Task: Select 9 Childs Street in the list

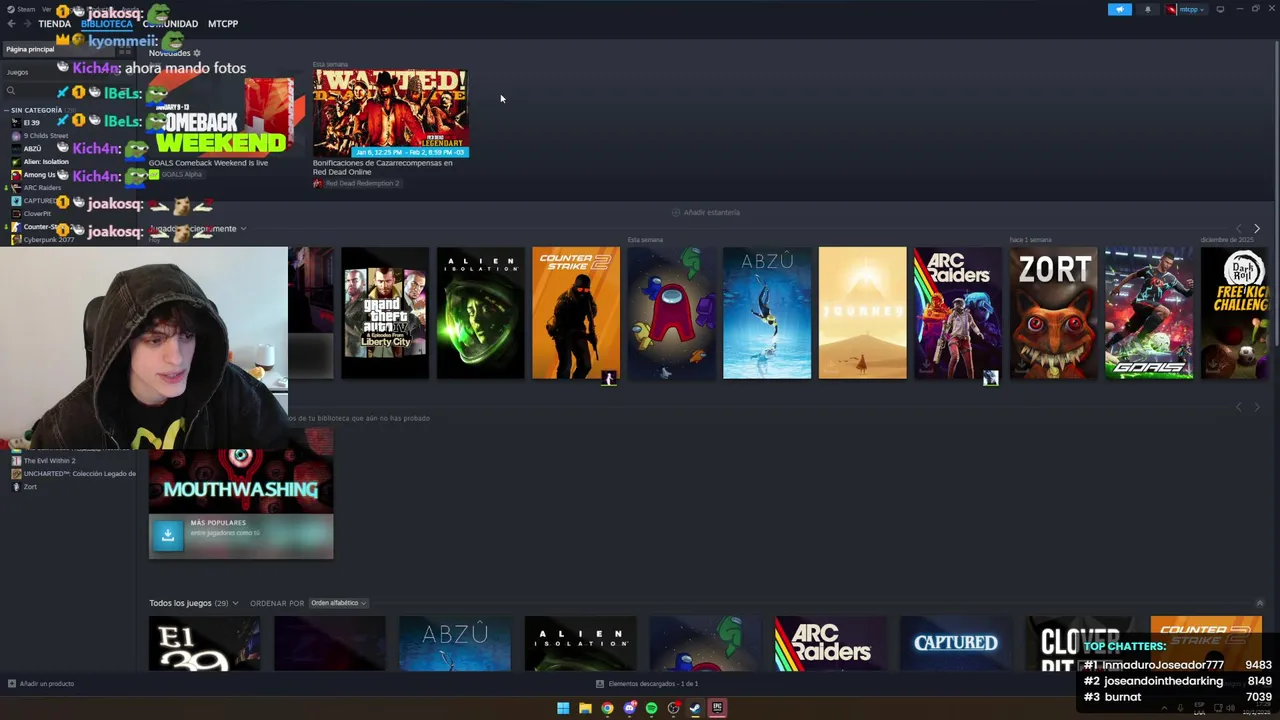Action: (40, 136)
